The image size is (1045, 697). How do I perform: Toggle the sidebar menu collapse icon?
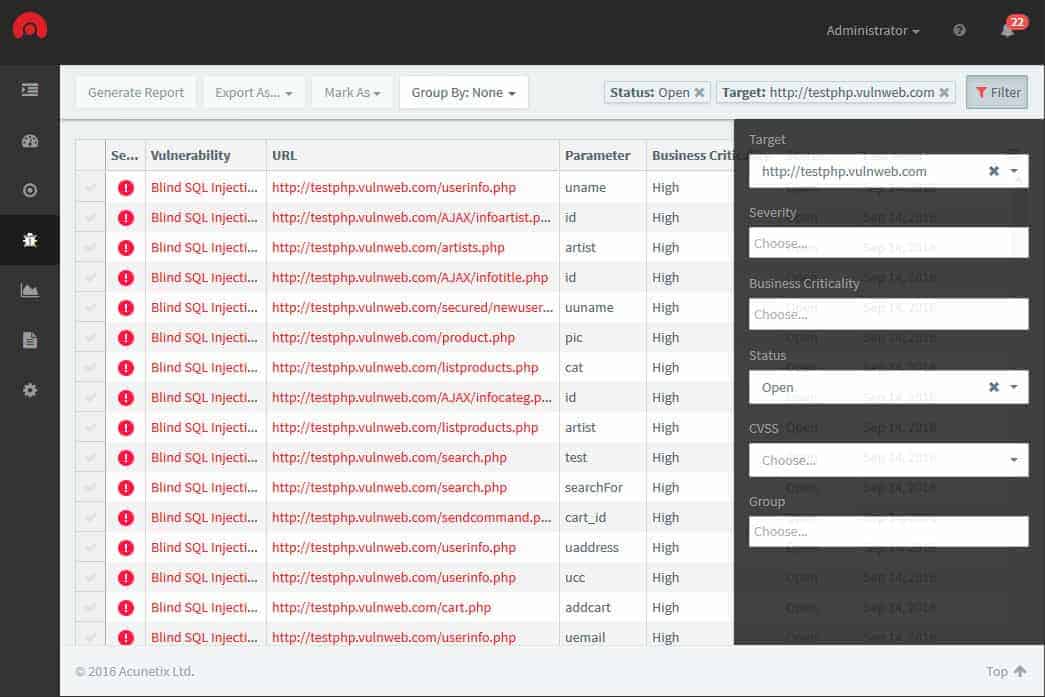30,89
